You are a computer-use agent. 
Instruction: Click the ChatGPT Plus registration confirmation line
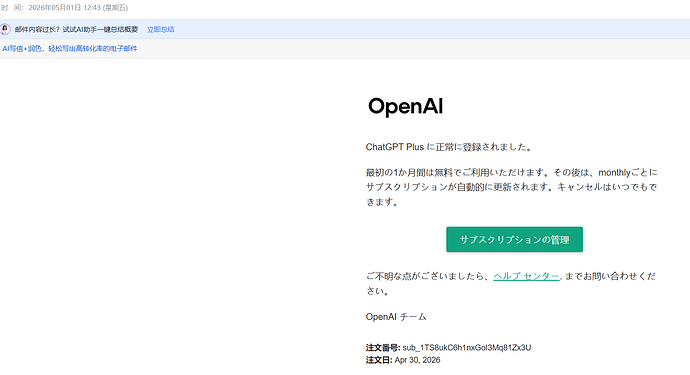point(449,147)
